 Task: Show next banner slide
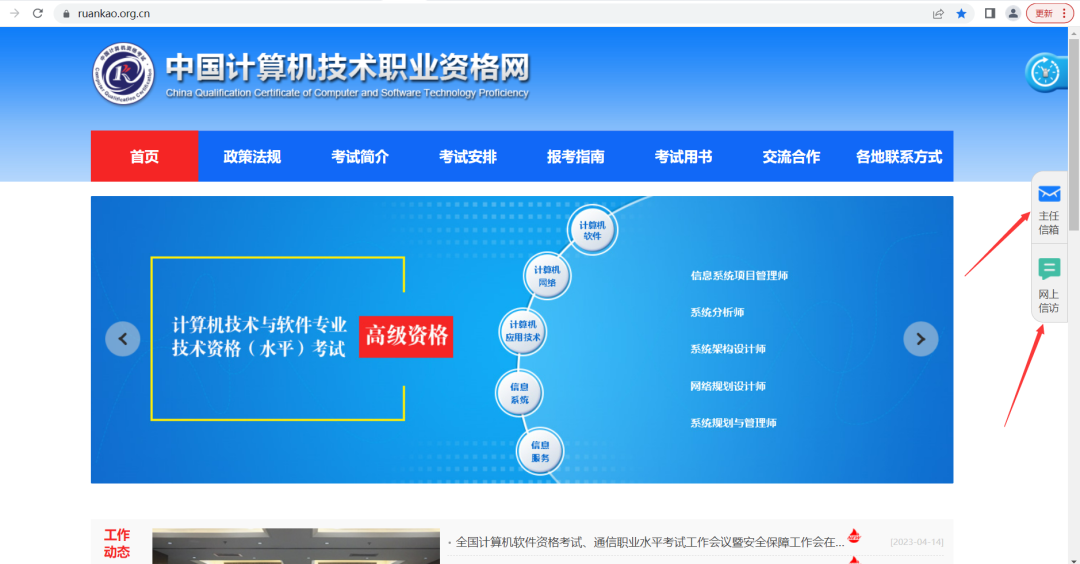(x=921, y=339)
